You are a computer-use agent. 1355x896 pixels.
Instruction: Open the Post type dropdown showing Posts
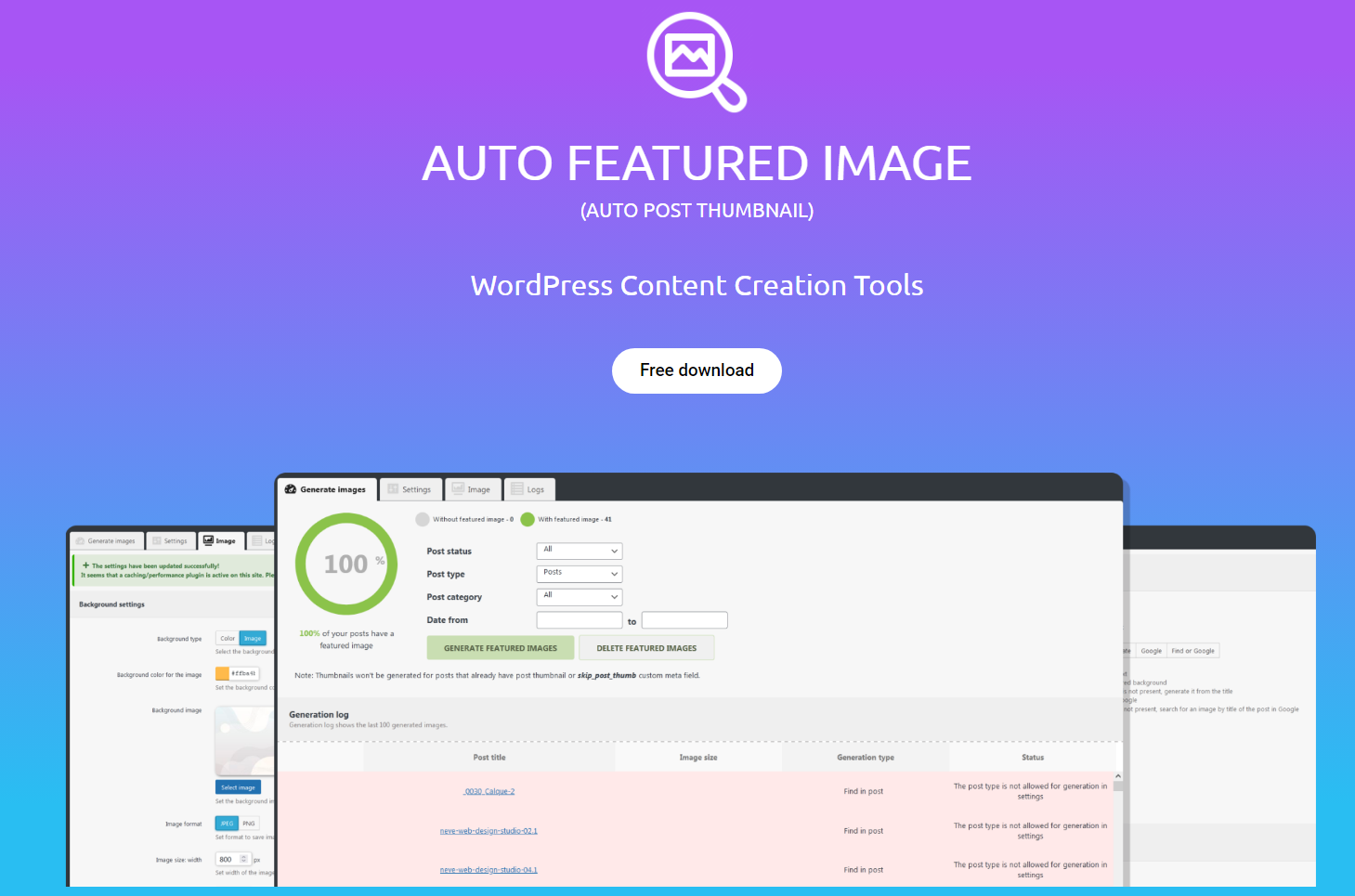pyautogui.click(x=579, y=573)
